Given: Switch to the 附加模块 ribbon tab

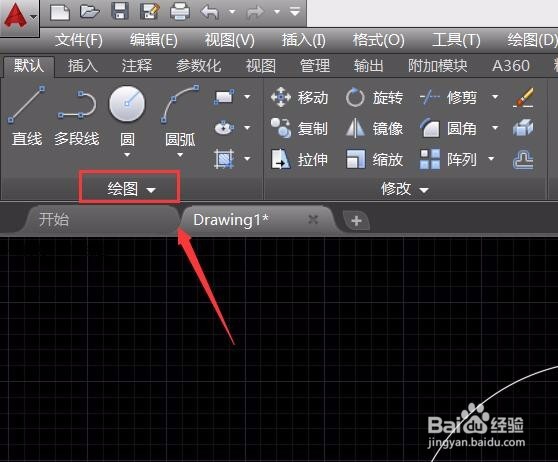Looking at the screenshot, I should [438, 66].
